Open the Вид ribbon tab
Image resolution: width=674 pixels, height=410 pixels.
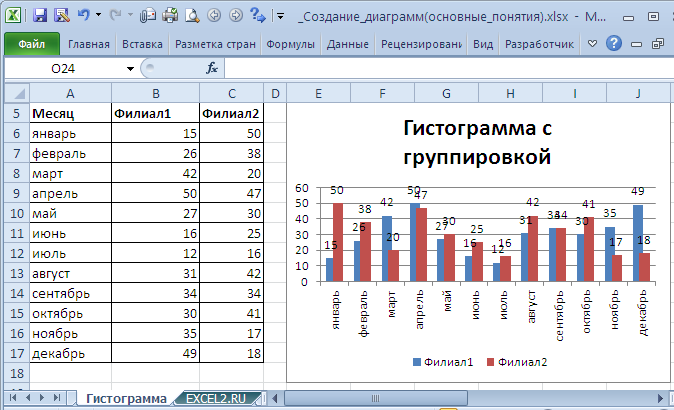pos(483,44)
